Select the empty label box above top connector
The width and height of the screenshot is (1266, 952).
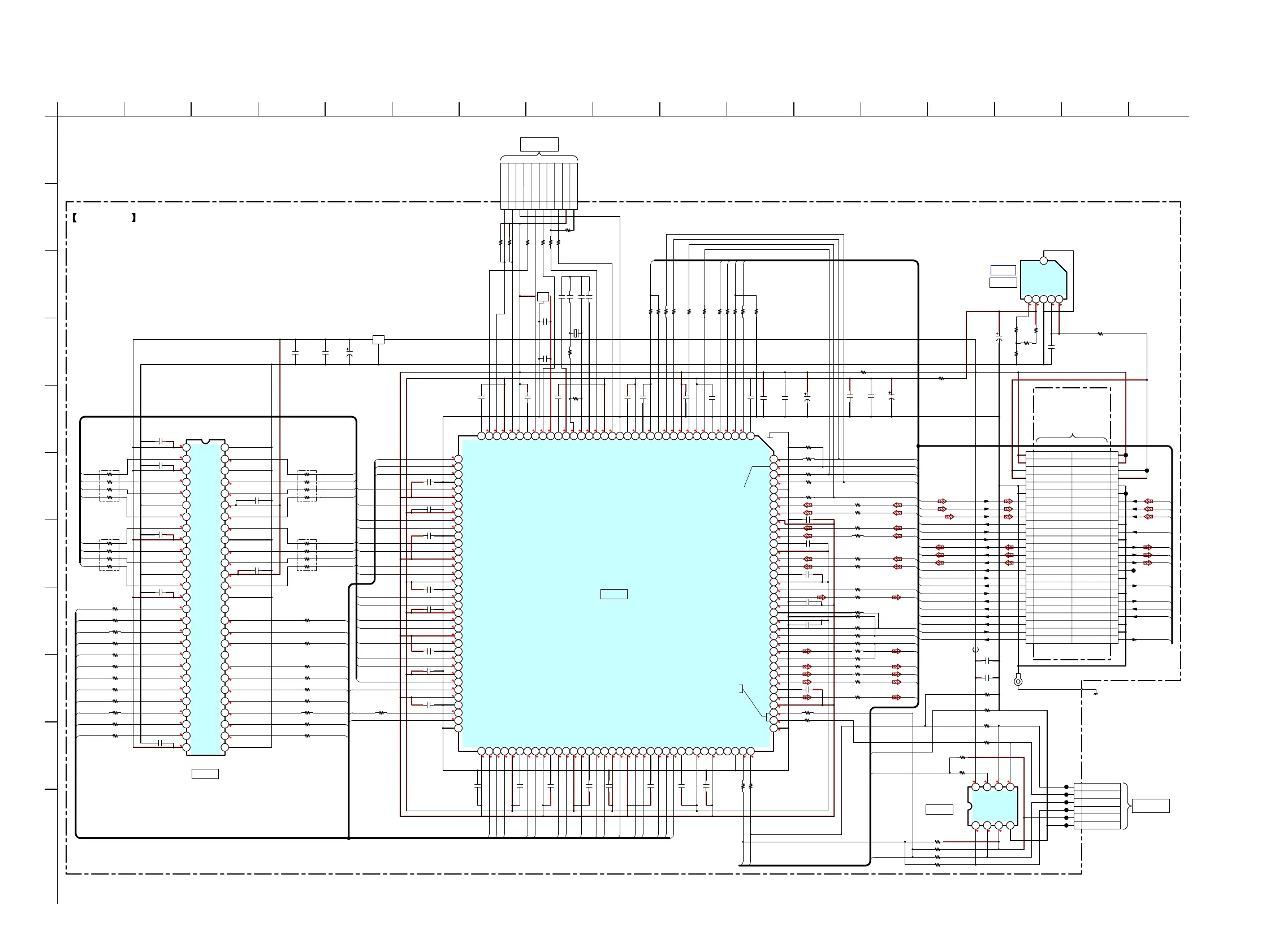[539, 144]
